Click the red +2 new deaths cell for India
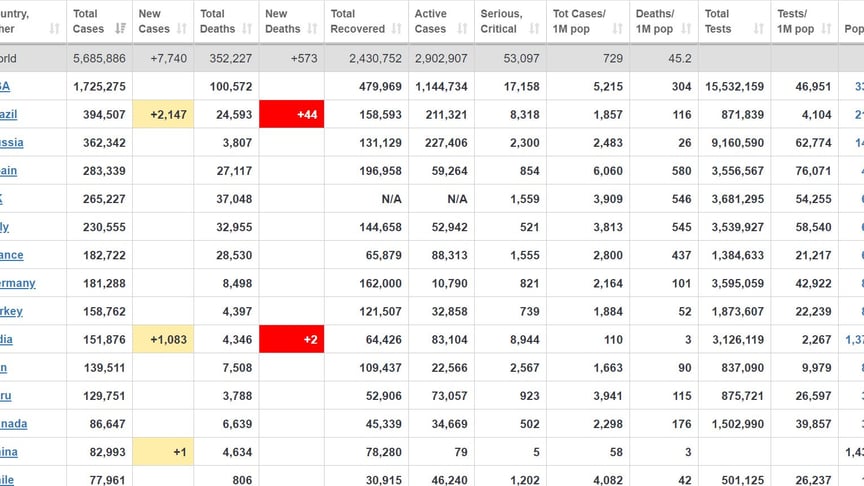The width and height of the screenshot is (864, 486). coord(292,339)
